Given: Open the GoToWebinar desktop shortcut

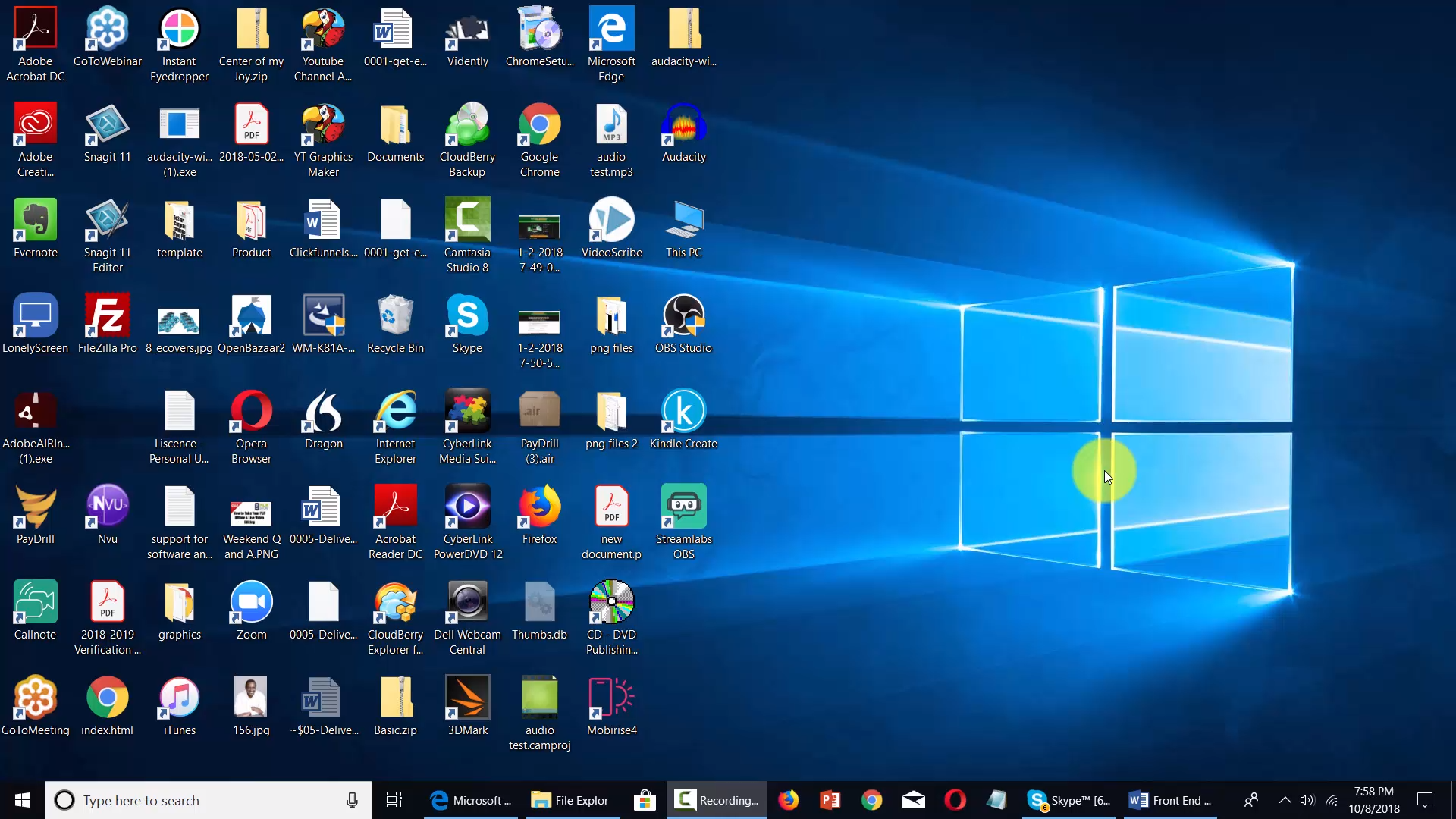Looking at the screenshot, I should (x=107, y=36).
